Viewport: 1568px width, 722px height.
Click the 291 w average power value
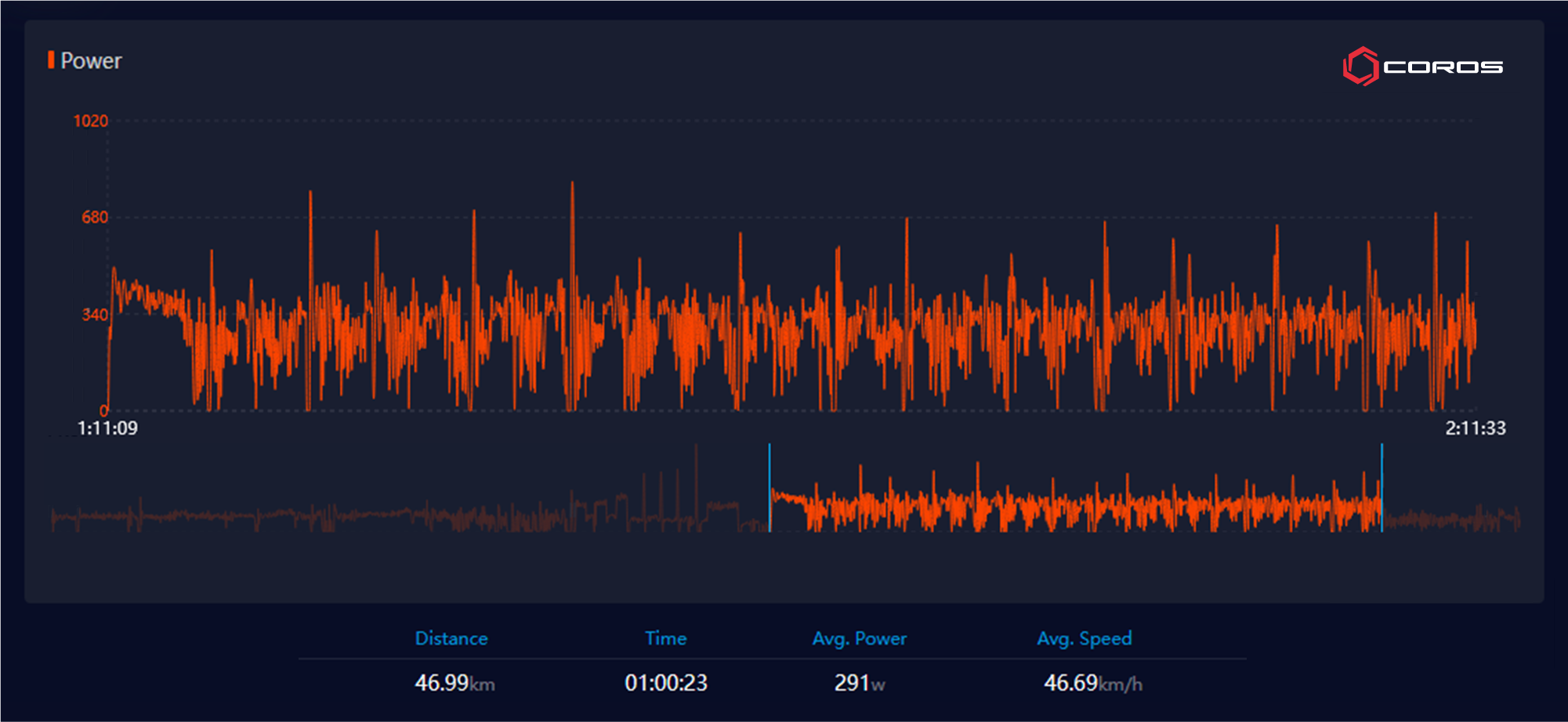coord(859,683)
